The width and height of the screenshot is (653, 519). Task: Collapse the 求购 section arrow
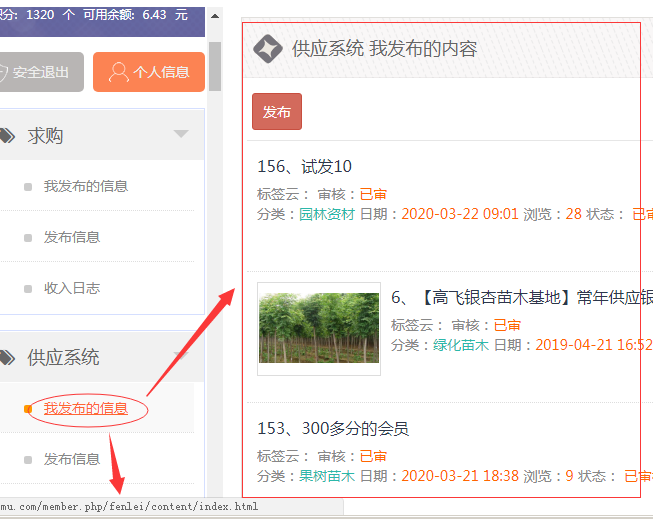click(x=181, y=134)
